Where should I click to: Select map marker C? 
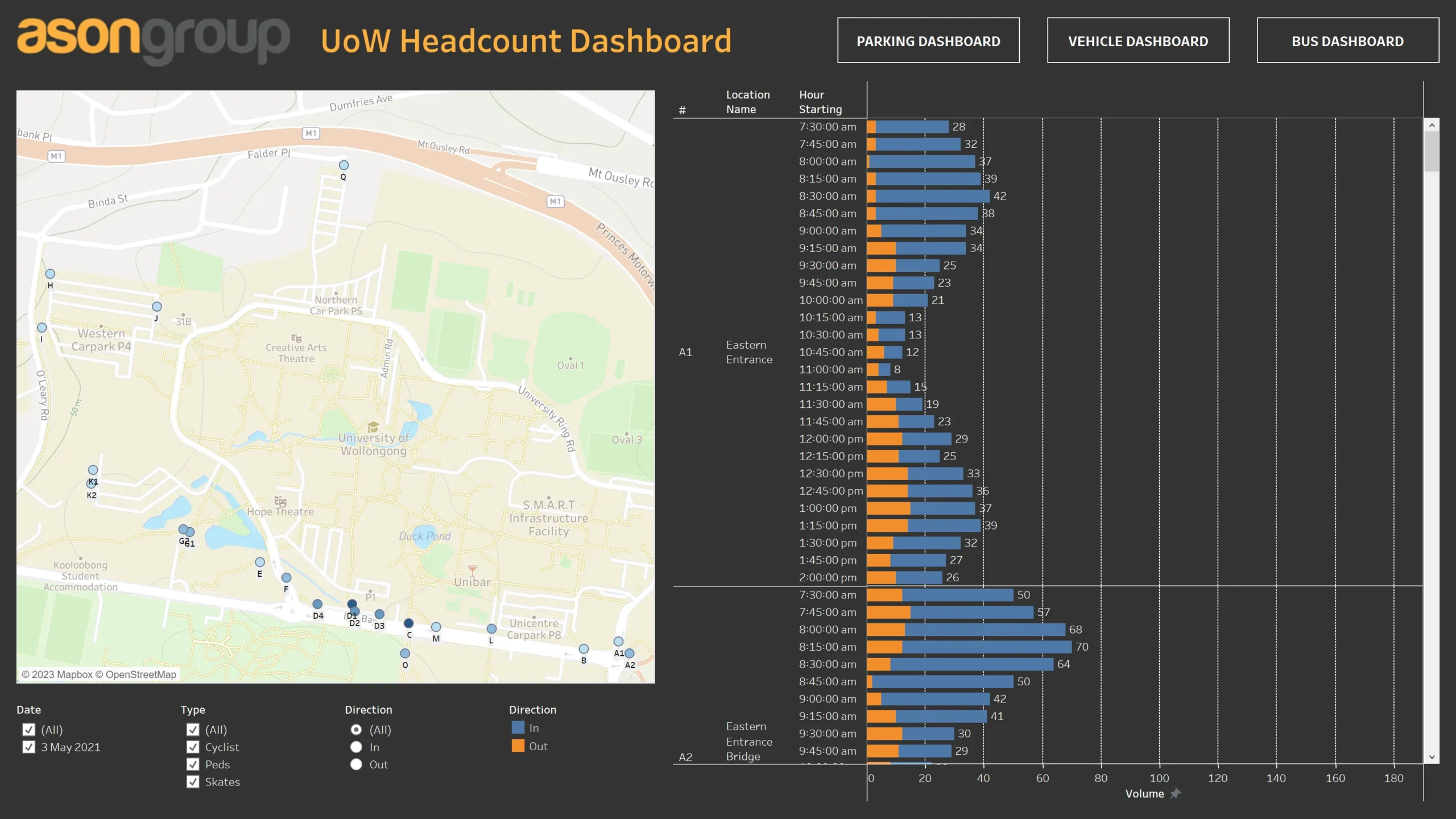(x=408, y=623)
